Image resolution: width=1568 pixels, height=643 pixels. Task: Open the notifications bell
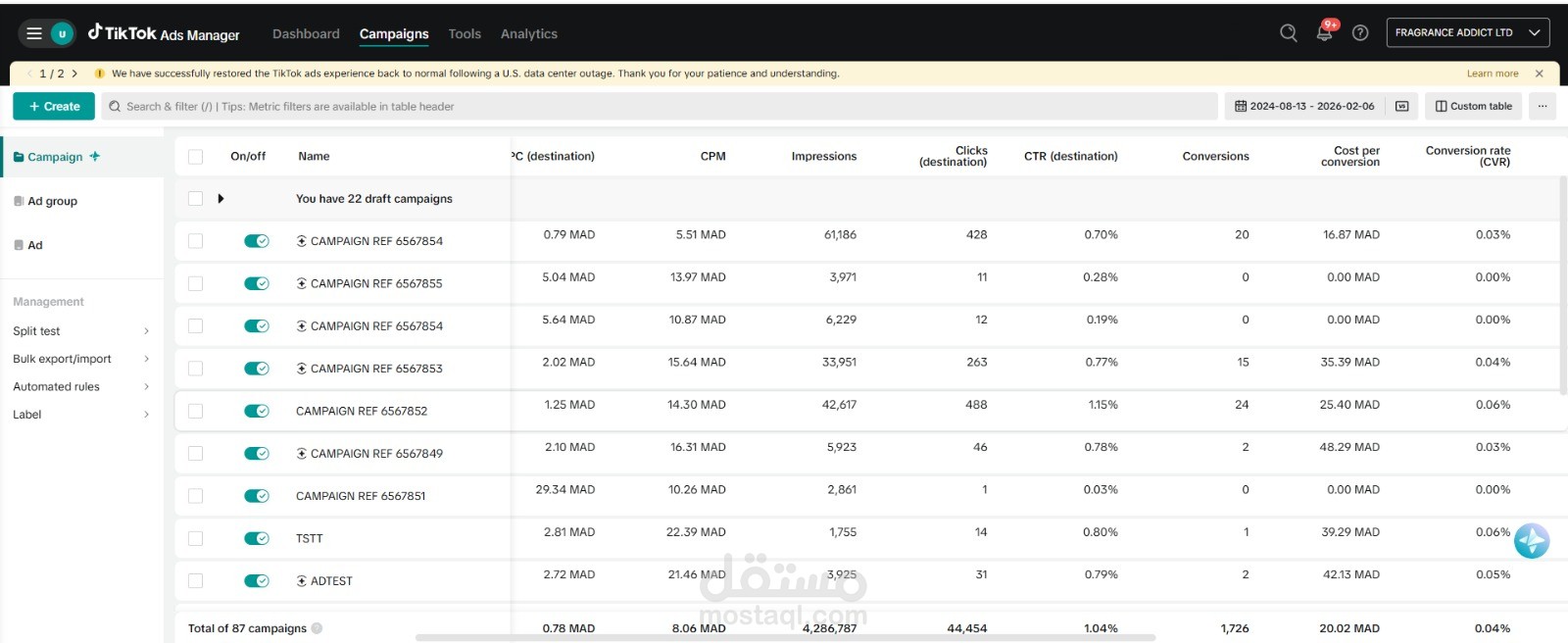tap(1324, 33)
